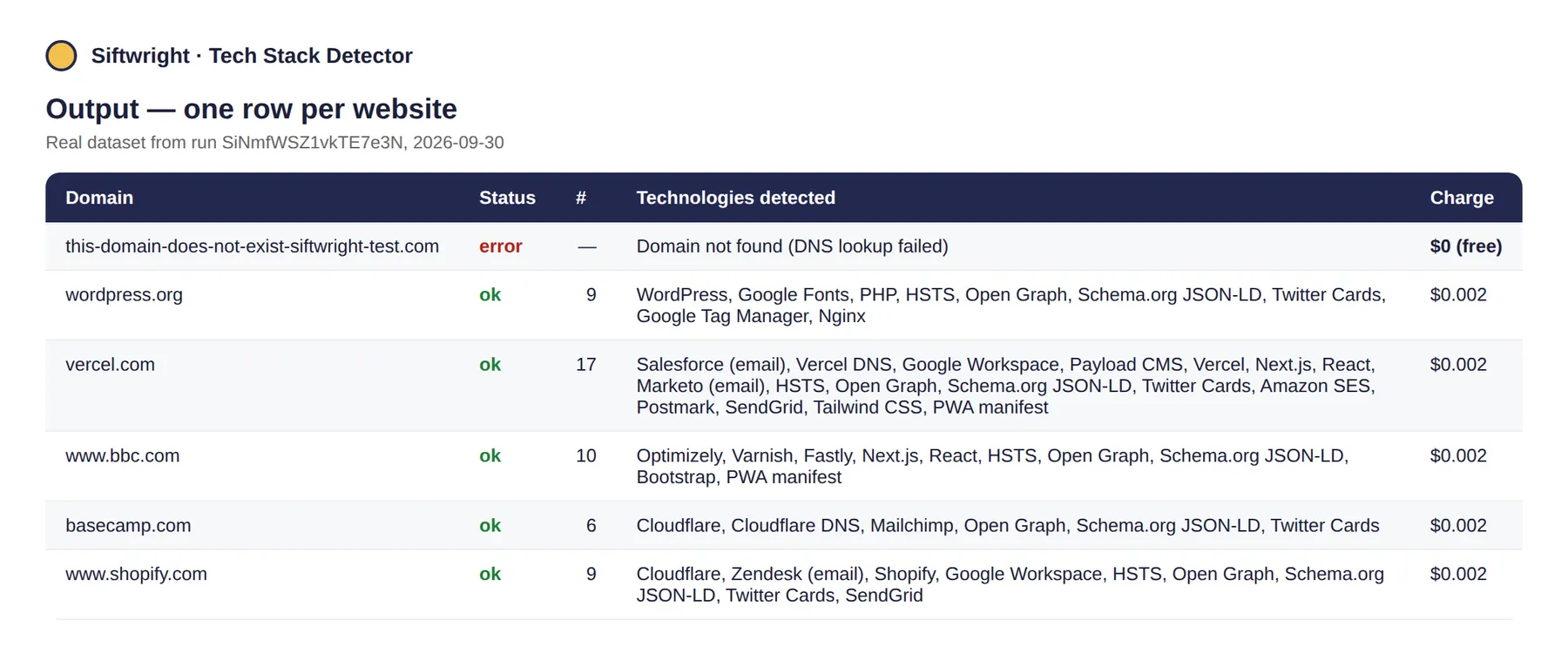Viewport: 1568px width, 660px height.
Task: Click the Siftwright · Tech Stack Detector title
Action: (x=252, y=56)
